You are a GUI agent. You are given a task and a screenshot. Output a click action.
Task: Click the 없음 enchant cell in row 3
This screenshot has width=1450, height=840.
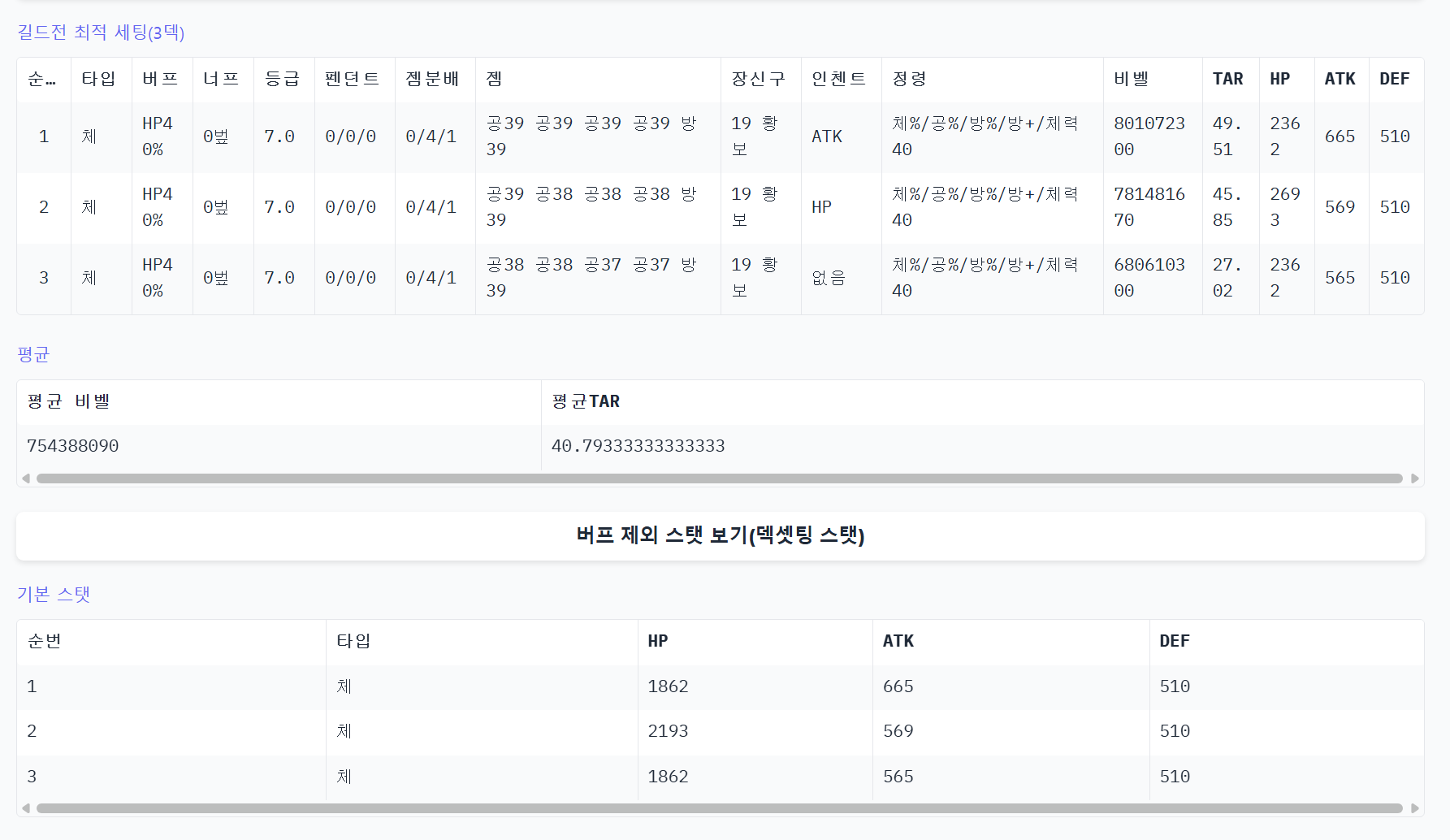(829, 278)
